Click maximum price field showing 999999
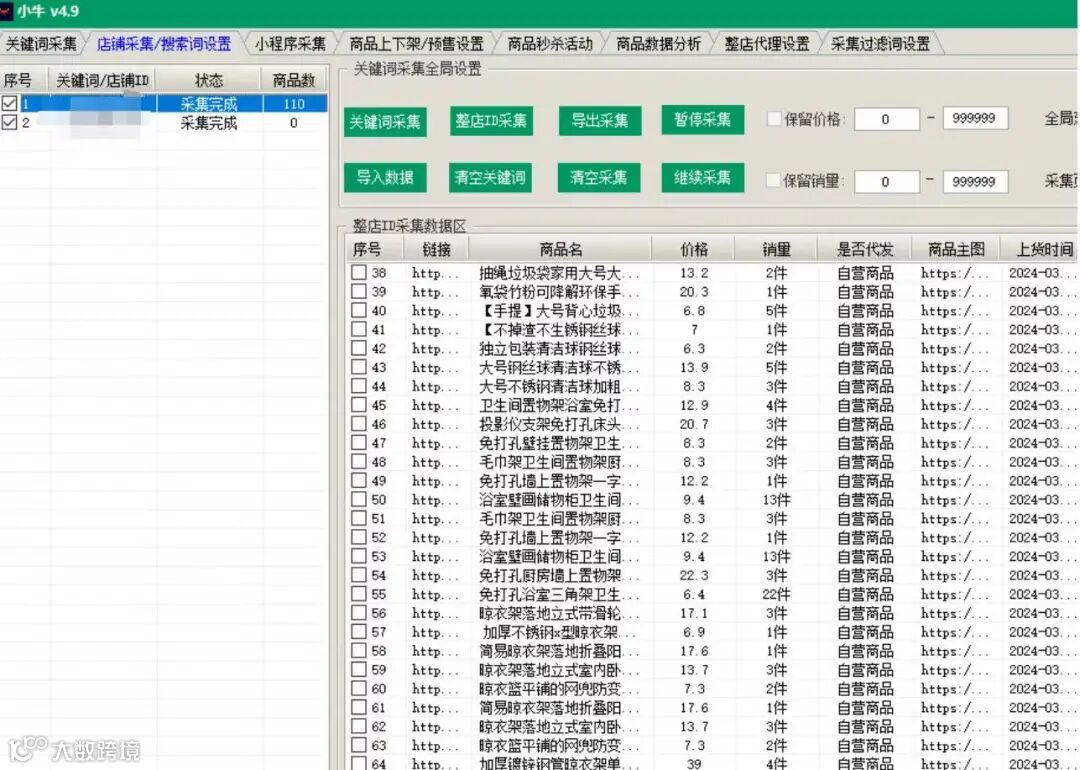 click(x=974, y=118)
